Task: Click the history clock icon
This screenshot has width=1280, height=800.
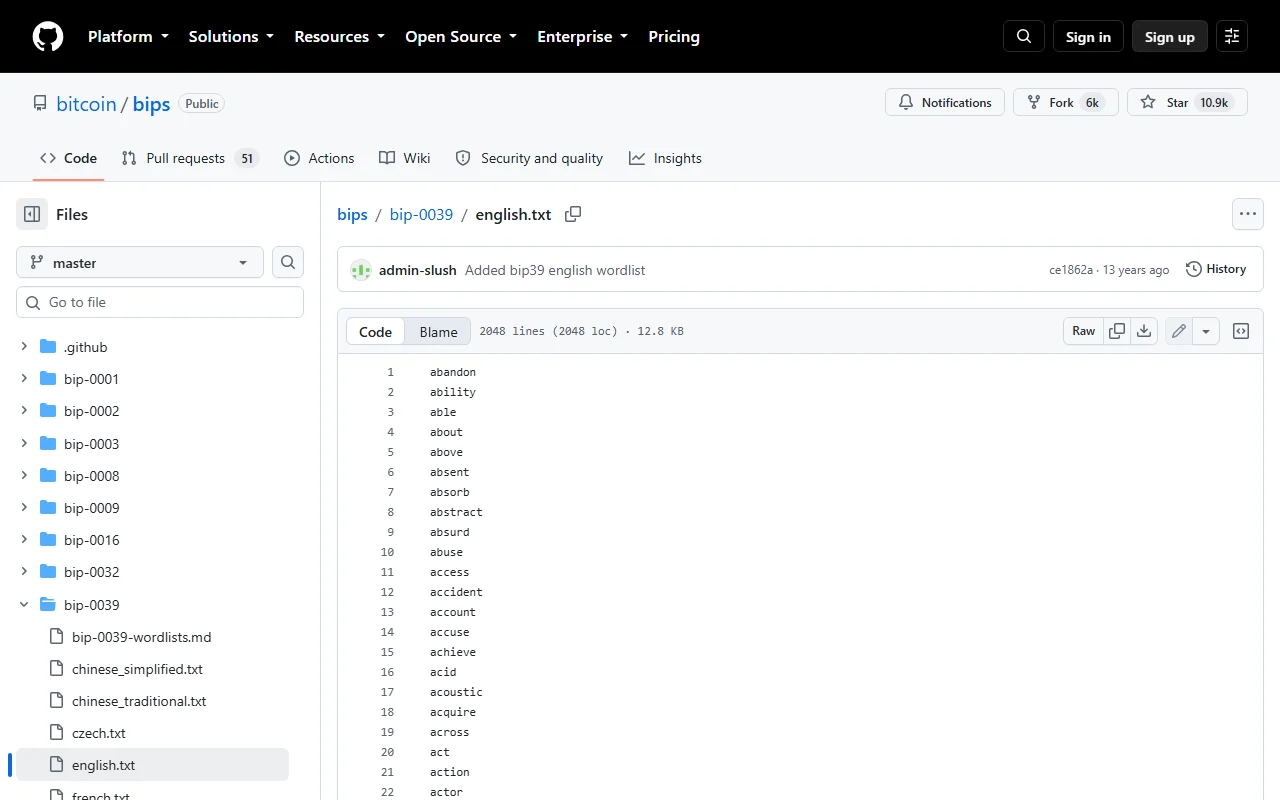Action: click(1194, 269)
